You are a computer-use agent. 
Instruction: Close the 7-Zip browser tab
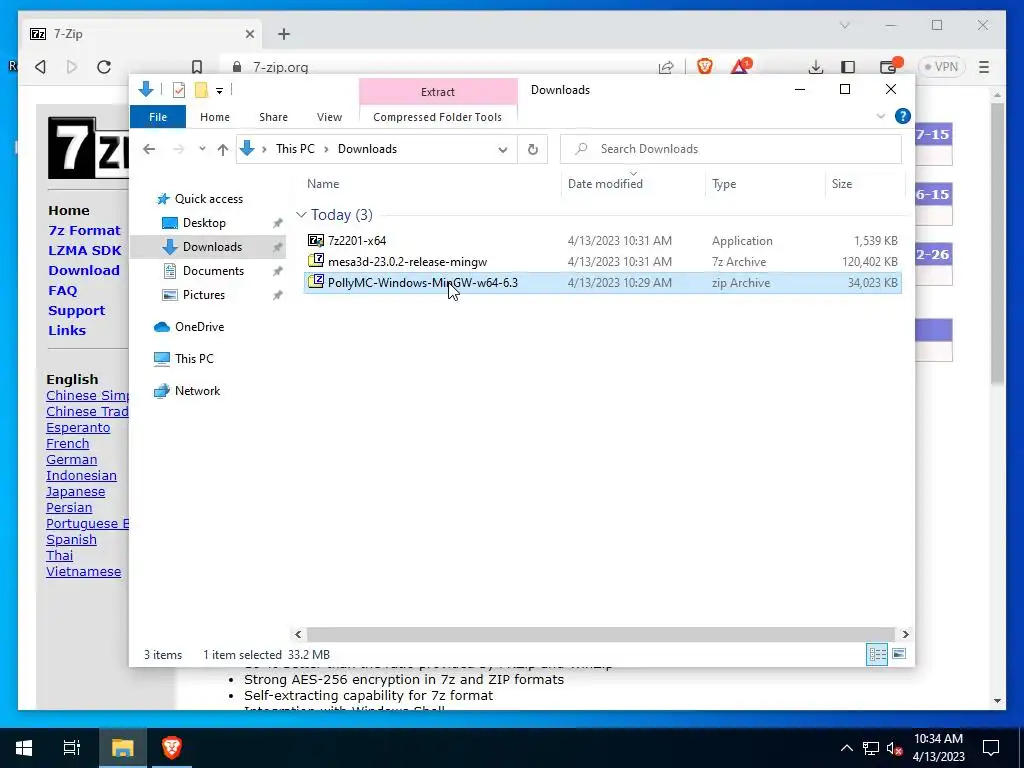pos(249,34)
